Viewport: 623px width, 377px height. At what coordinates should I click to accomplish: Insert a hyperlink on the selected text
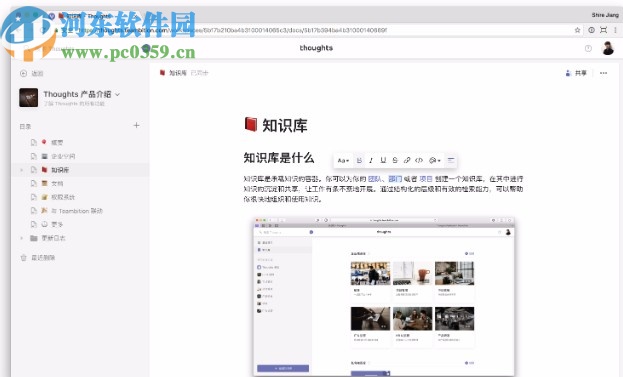[x=407, y=160]
